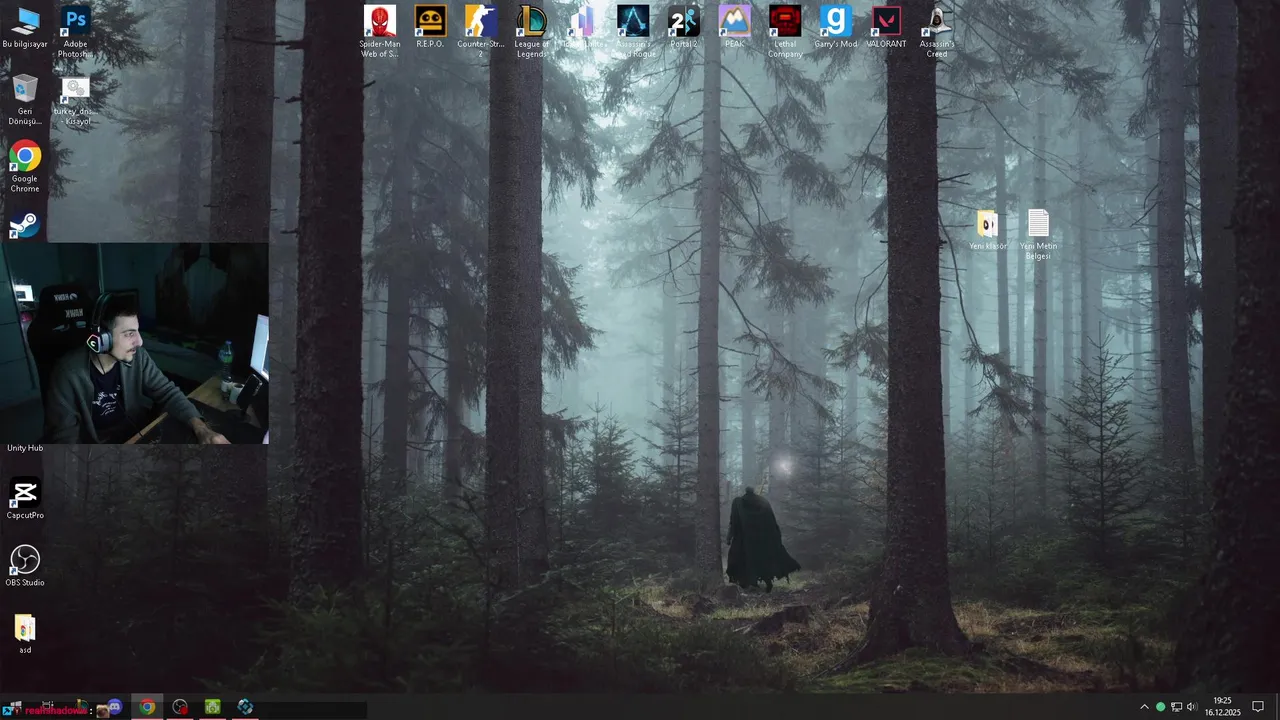Expand the hidden system tray icons
Image resolution: width=1280 pixels, height=720 pixels.
pos(1144,707)
